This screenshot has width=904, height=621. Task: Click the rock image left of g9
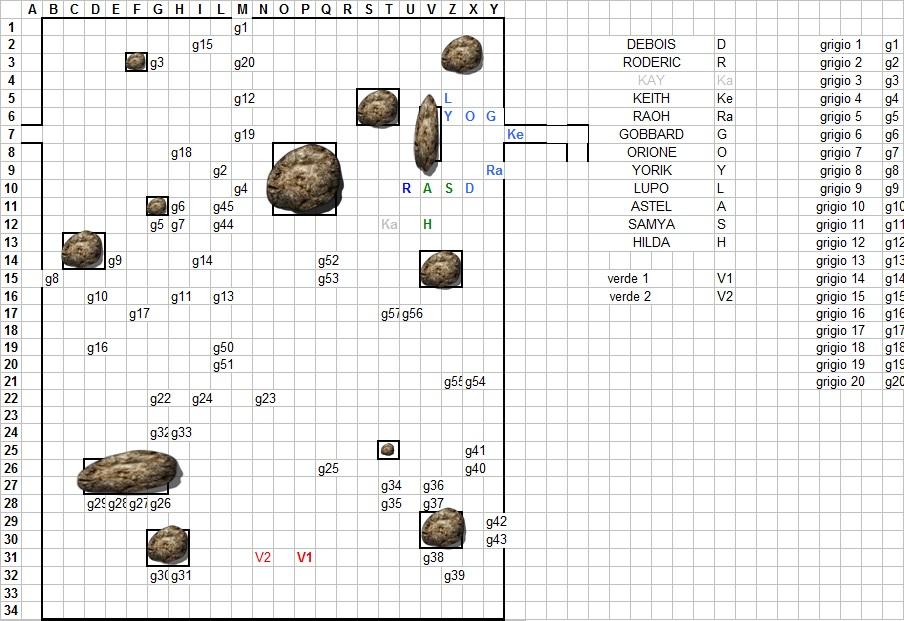tap(83, 250)
